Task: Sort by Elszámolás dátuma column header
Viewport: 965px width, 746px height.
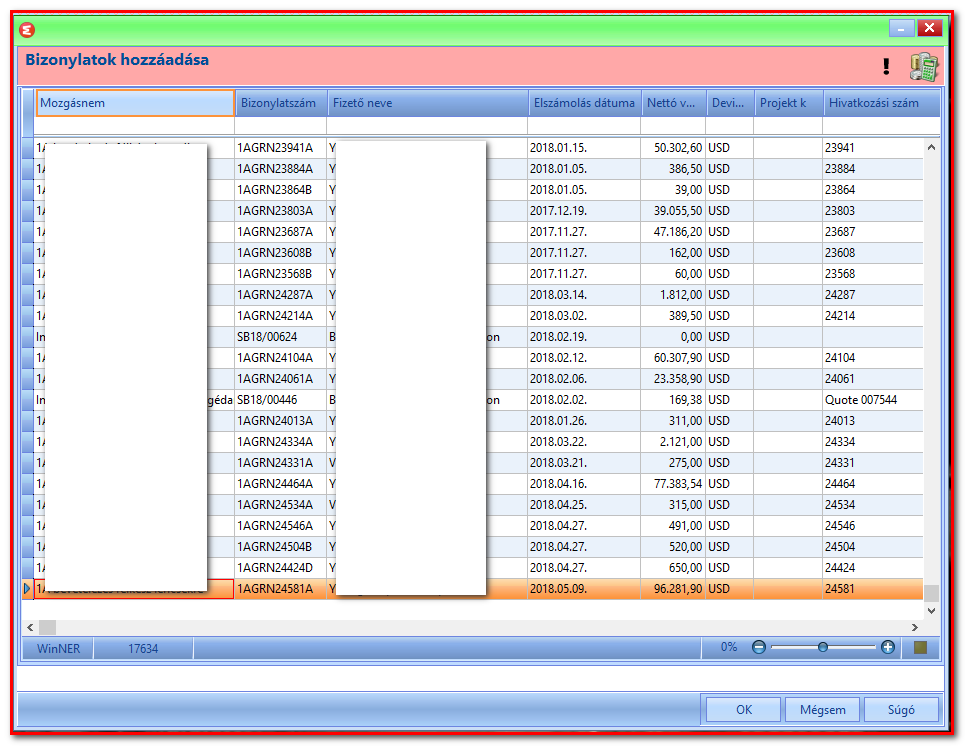Action: point(584,103)
